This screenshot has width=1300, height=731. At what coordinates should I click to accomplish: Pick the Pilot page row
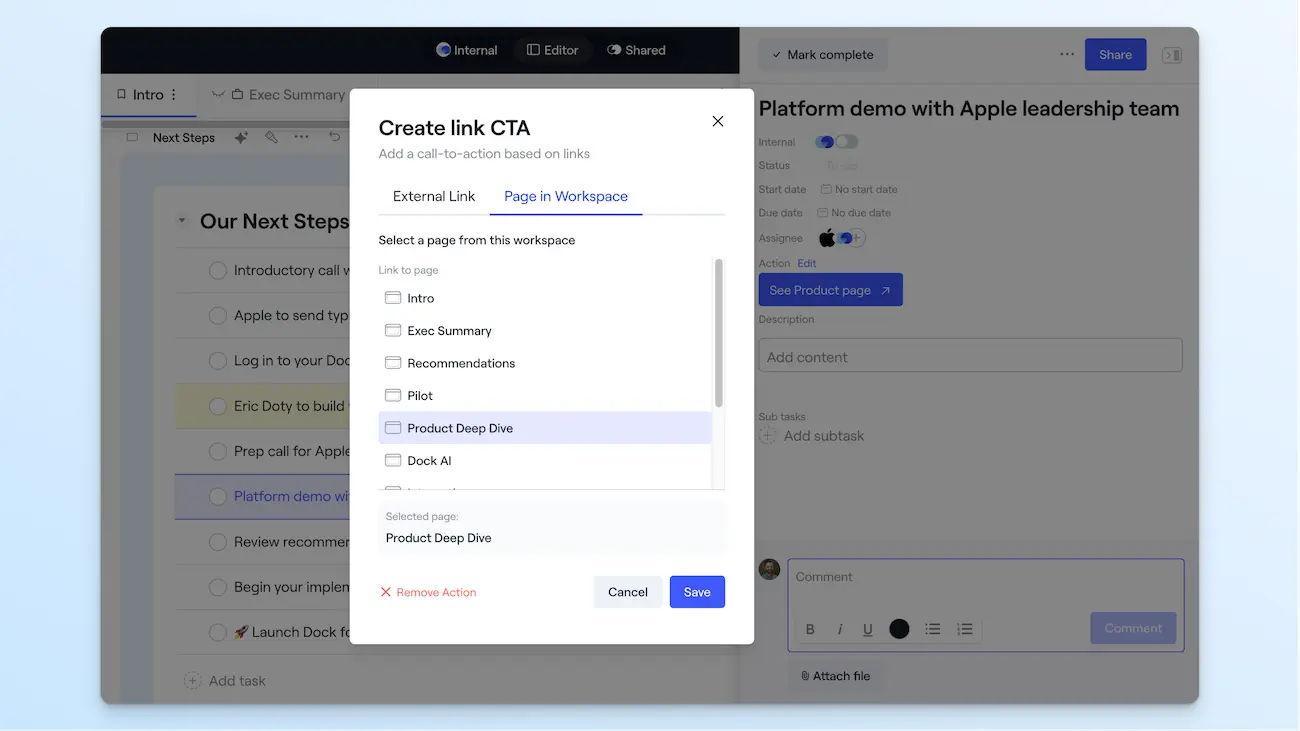pos(545,396)
